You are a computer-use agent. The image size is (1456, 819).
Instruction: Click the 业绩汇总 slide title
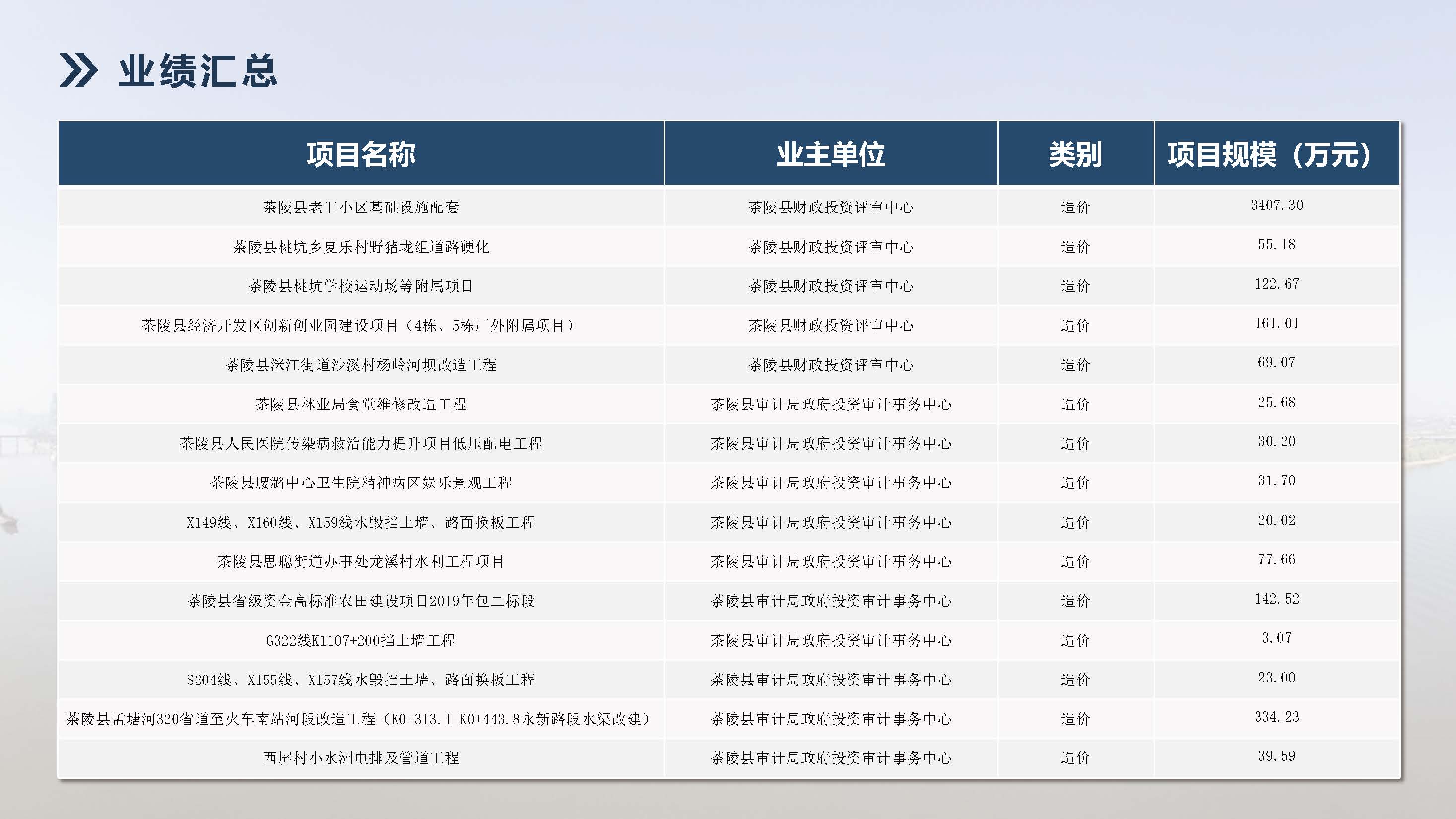[198, 71]
